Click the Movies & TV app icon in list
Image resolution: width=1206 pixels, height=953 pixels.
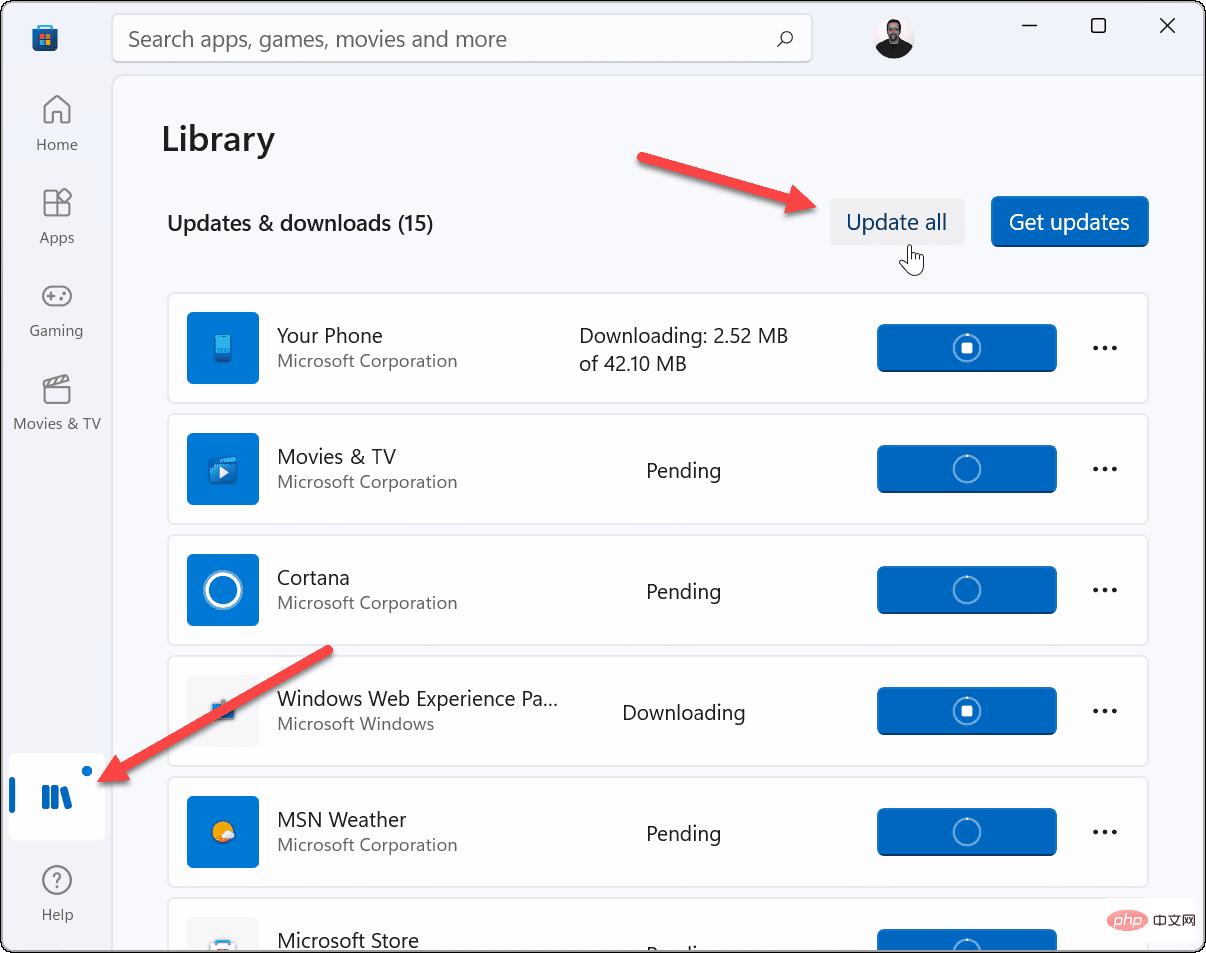tap(223, 469)
